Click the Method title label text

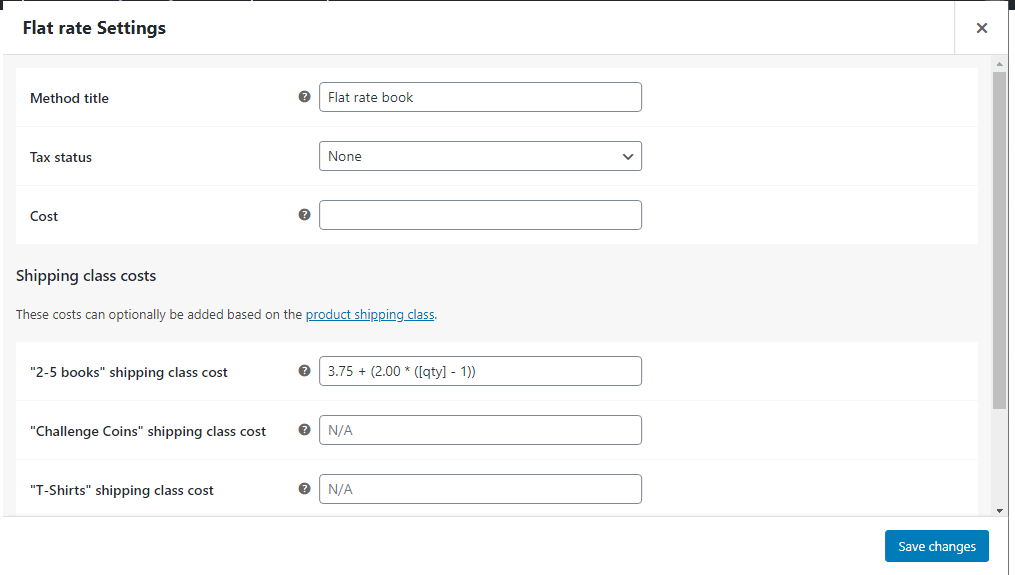69,98
